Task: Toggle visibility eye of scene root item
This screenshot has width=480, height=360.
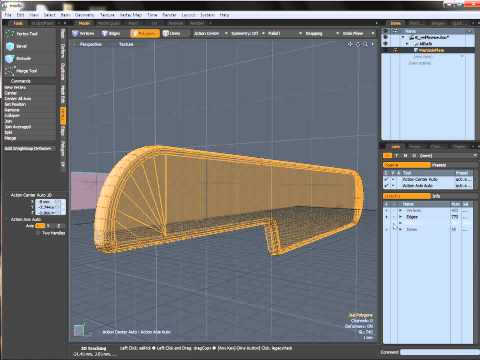Action: pos(385,37)
